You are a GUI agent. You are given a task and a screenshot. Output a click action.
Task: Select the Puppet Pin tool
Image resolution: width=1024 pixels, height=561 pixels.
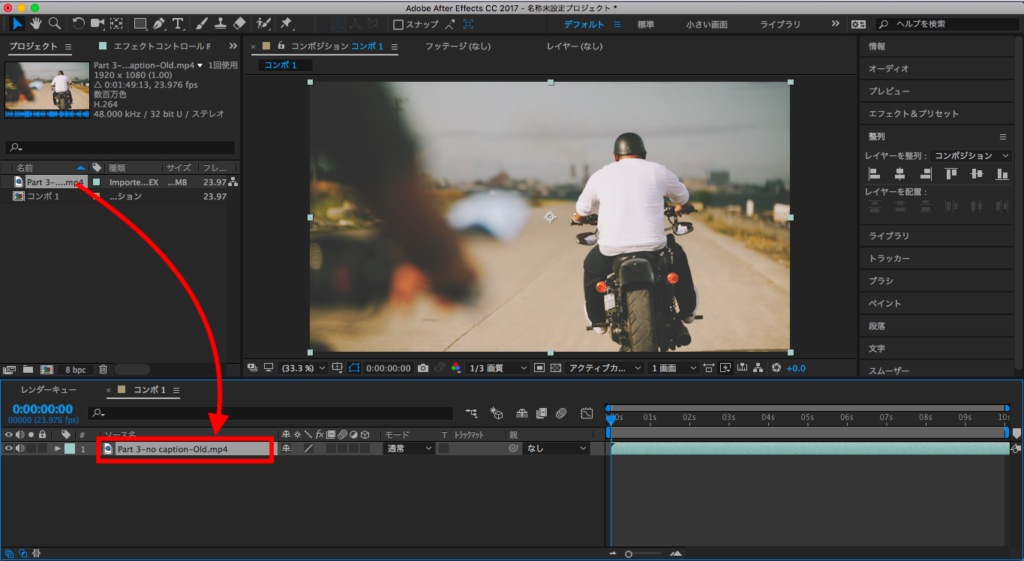coord(287,23)
